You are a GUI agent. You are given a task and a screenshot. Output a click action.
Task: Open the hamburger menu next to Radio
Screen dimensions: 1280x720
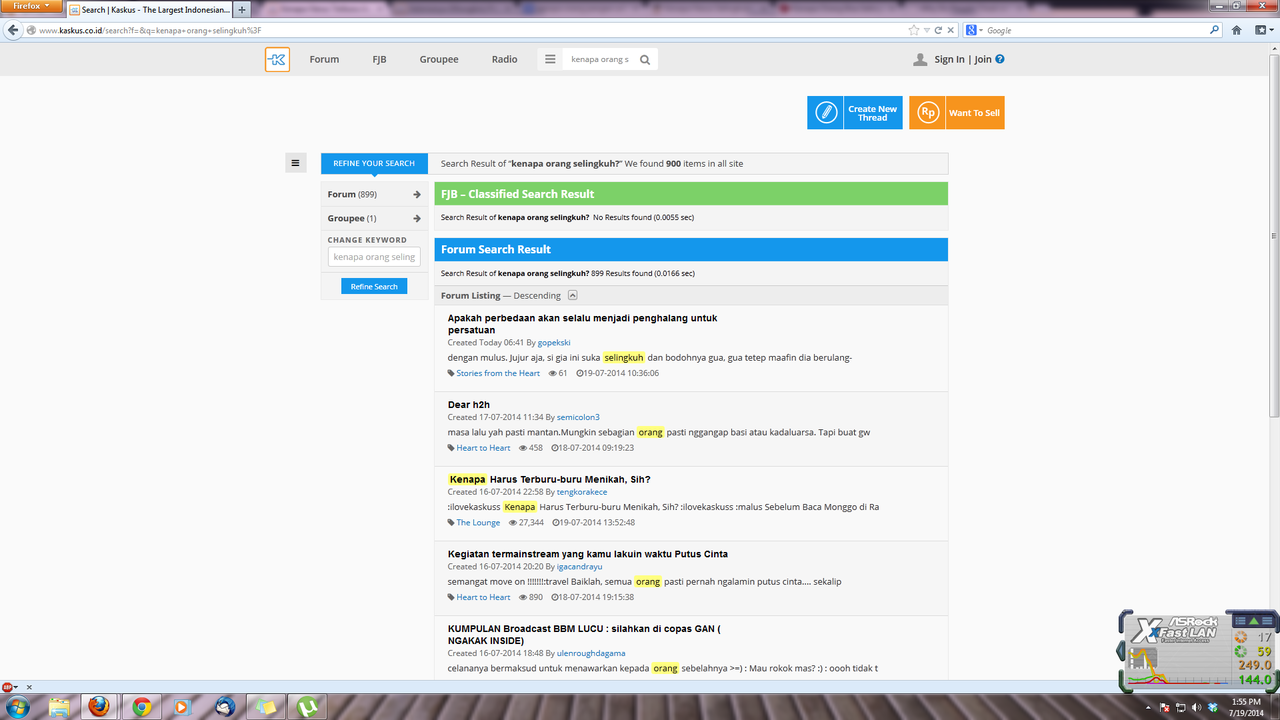click(x=550, y=60)
